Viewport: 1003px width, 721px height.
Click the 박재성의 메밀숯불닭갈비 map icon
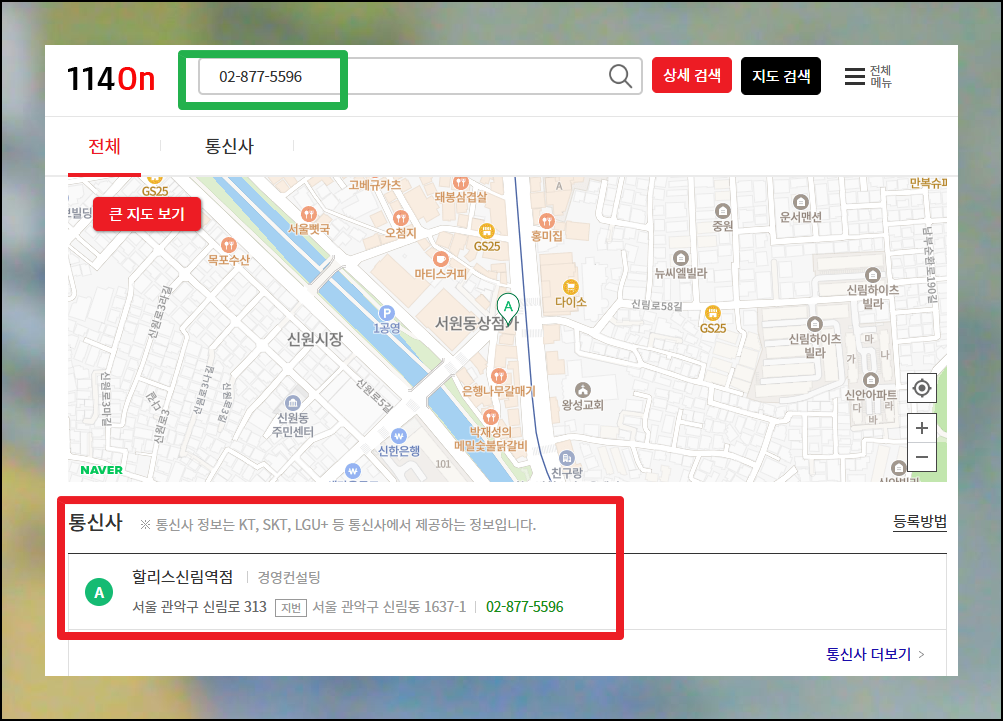[x=491, y=417]
